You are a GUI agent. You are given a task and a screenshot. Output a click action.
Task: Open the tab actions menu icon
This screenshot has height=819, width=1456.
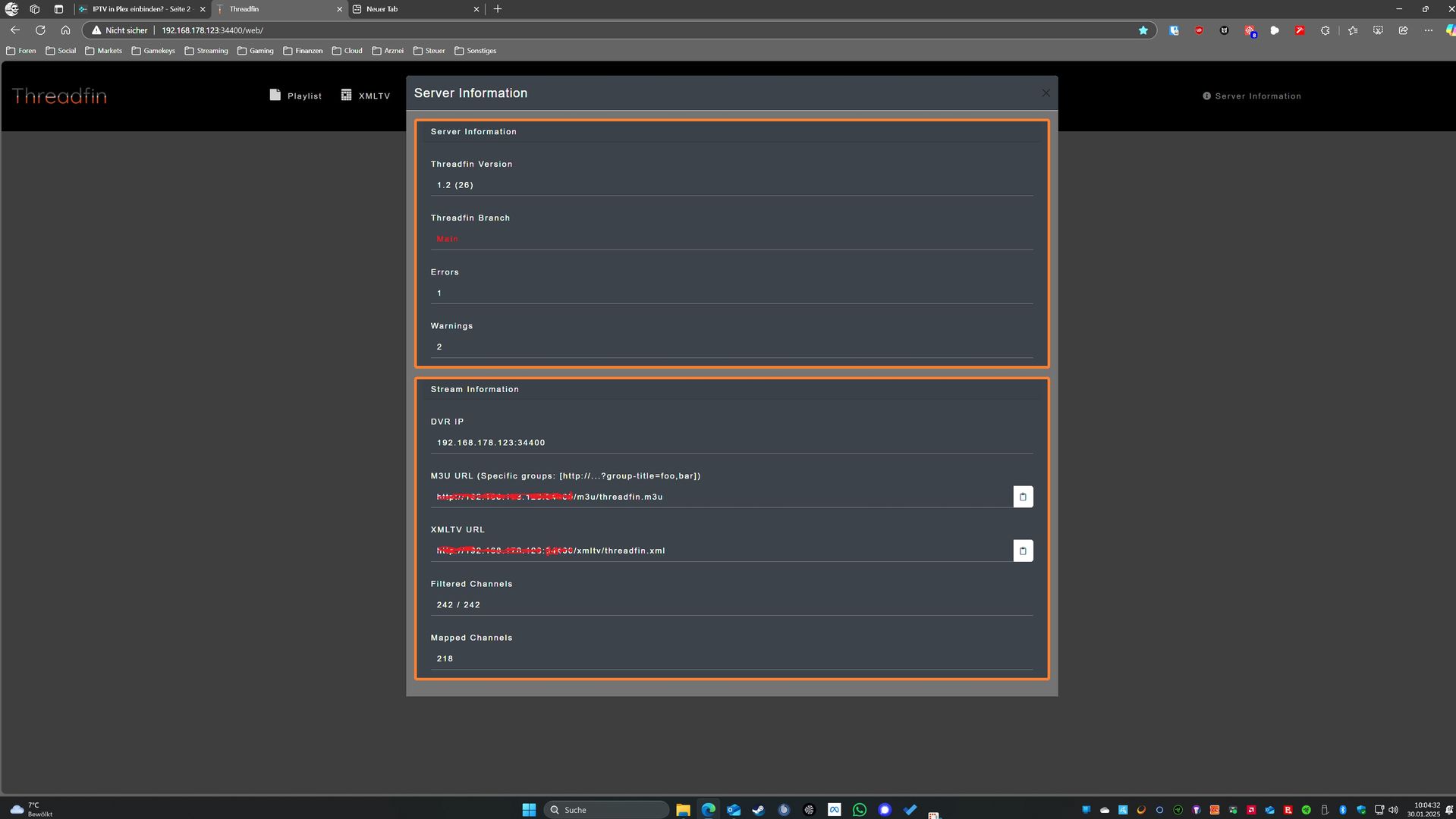[x=58, y=9]
